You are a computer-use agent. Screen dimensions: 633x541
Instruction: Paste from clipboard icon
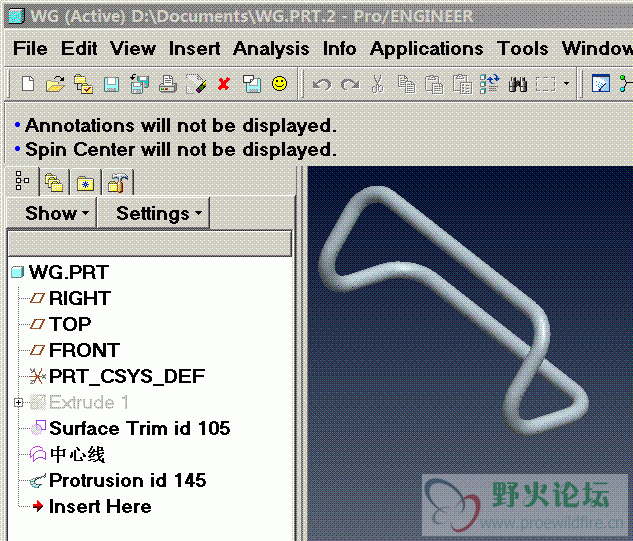tap(434, 84)
